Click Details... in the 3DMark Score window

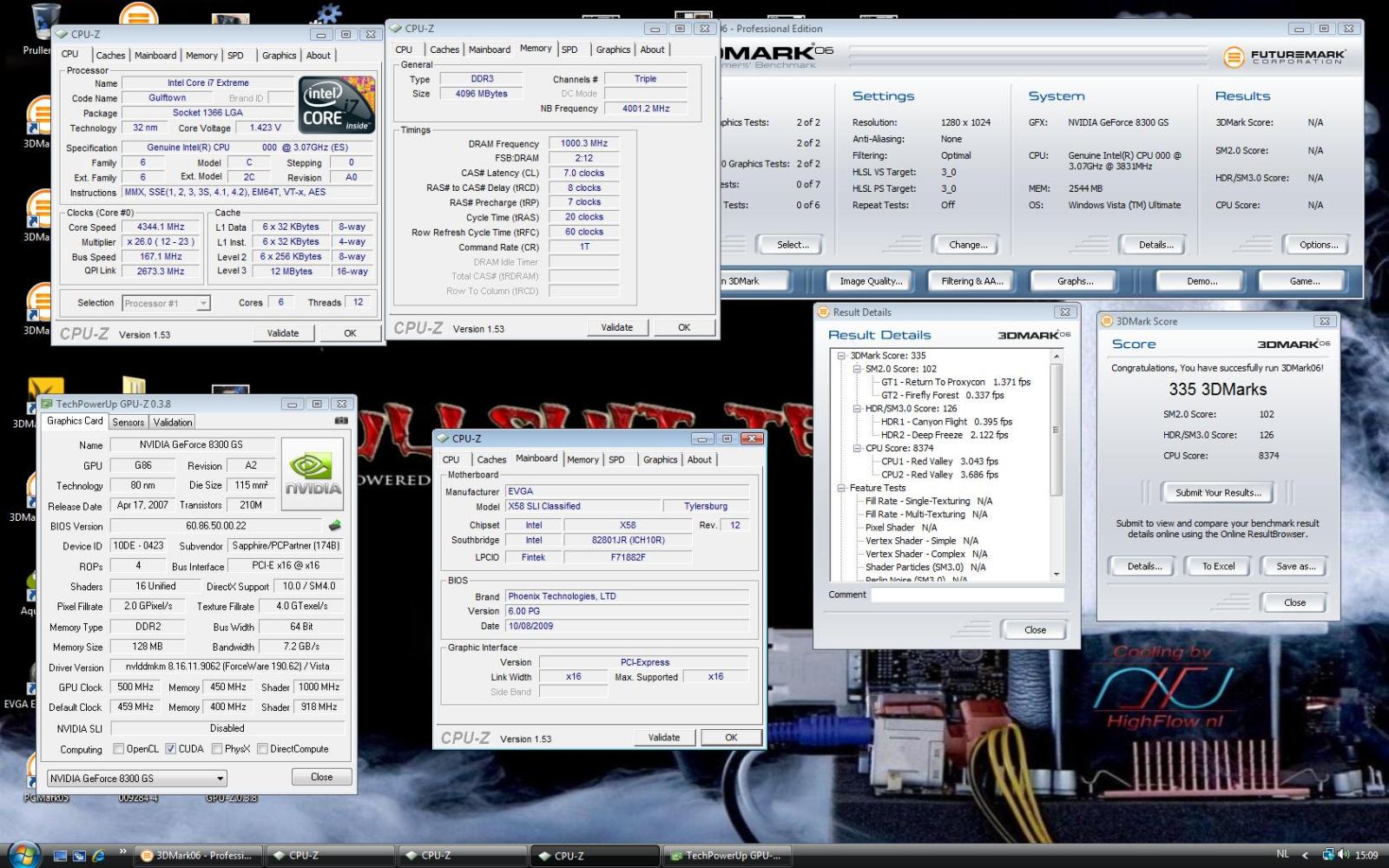(x=1144, y=566)
